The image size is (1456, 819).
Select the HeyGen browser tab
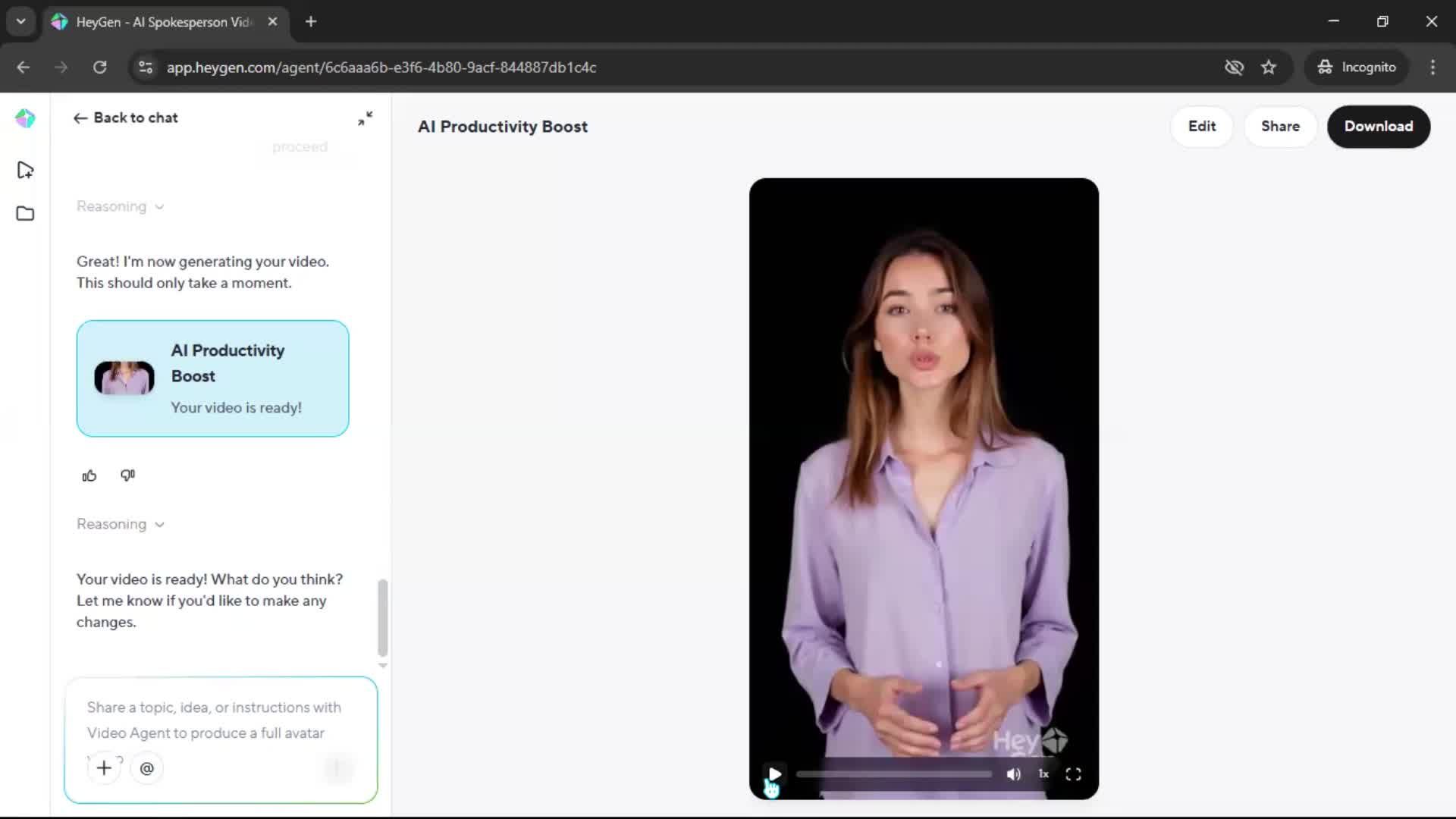[x=163, y=22]
